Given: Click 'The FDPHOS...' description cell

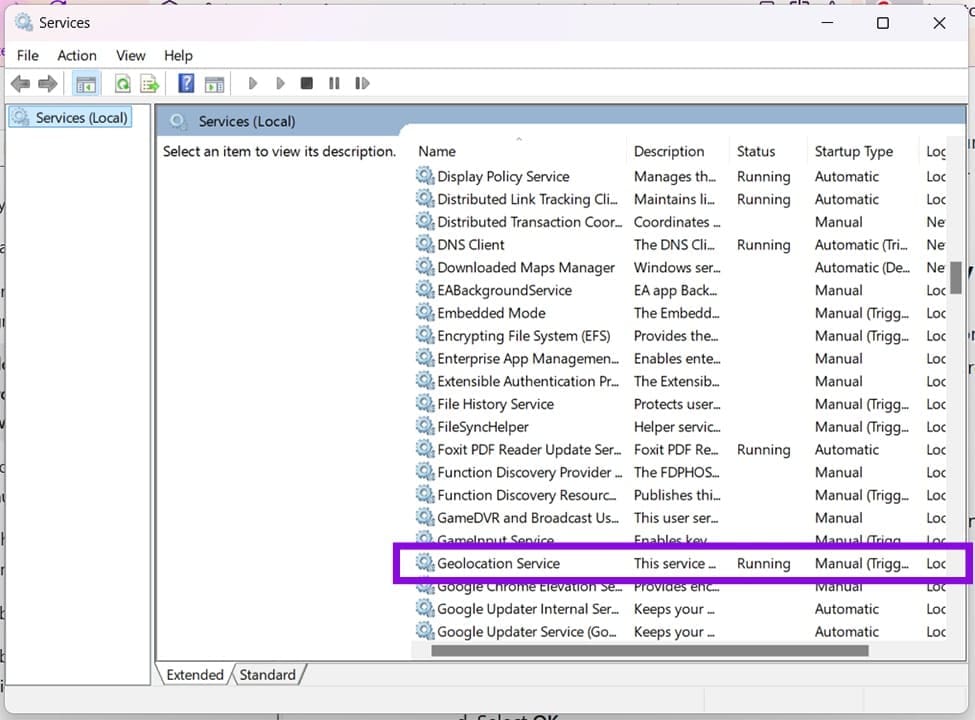Looking at the screenshot, I should point(677,473).
